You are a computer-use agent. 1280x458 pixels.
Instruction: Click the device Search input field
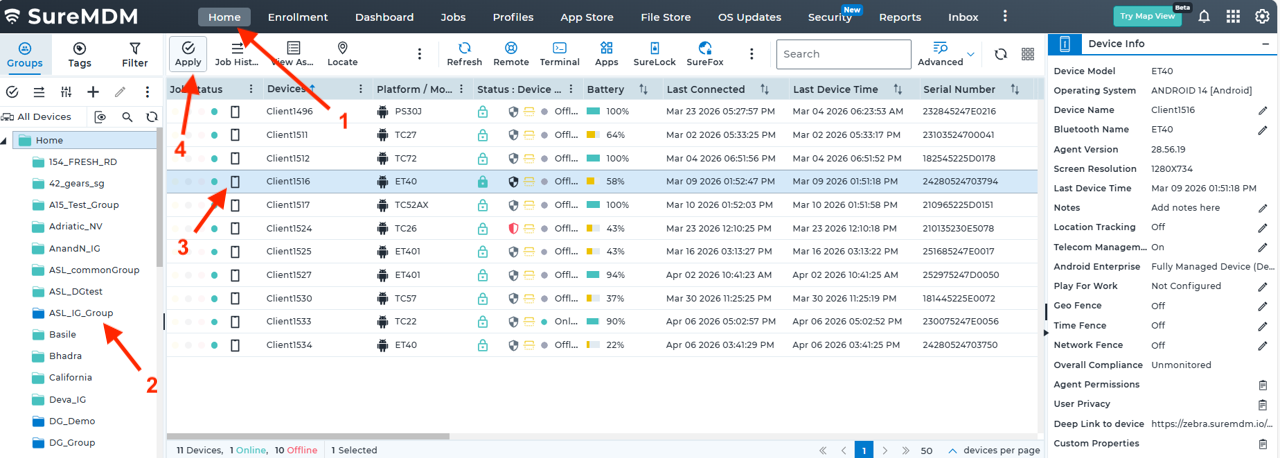(x=842, y=54)
